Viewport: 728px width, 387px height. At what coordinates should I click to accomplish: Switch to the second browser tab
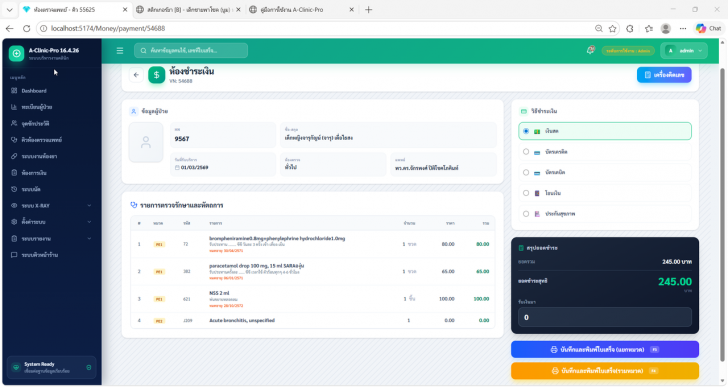[x=189, y=10]
